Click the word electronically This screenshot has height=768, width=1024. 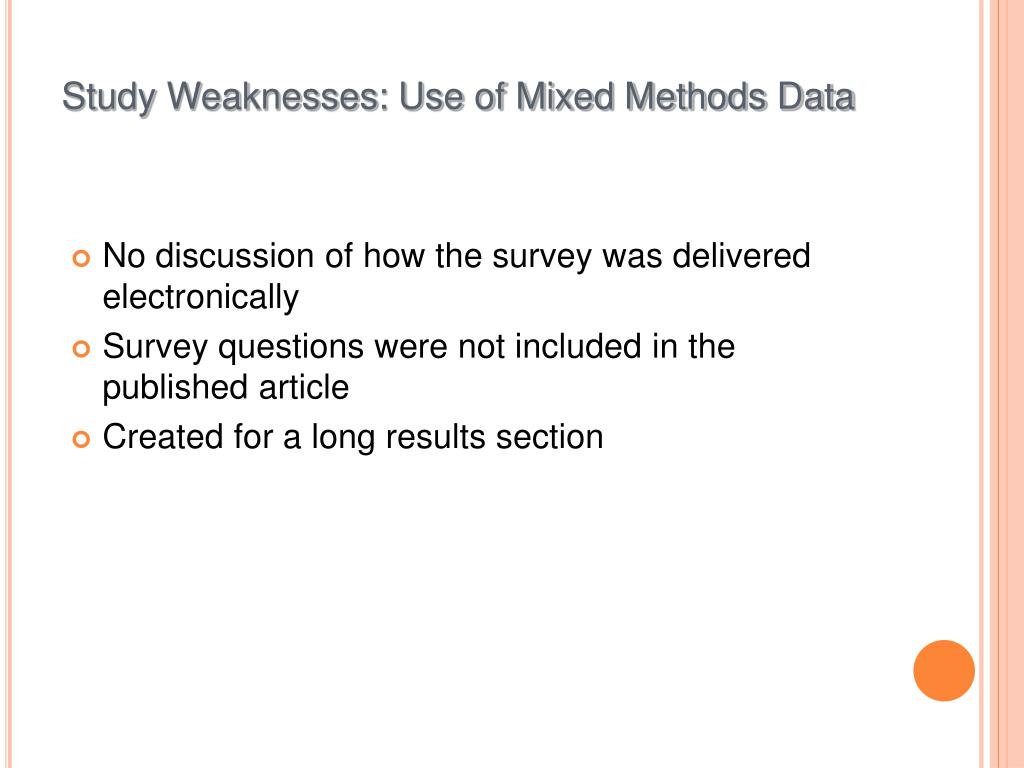pyautogui.click(x=200, y=297)
